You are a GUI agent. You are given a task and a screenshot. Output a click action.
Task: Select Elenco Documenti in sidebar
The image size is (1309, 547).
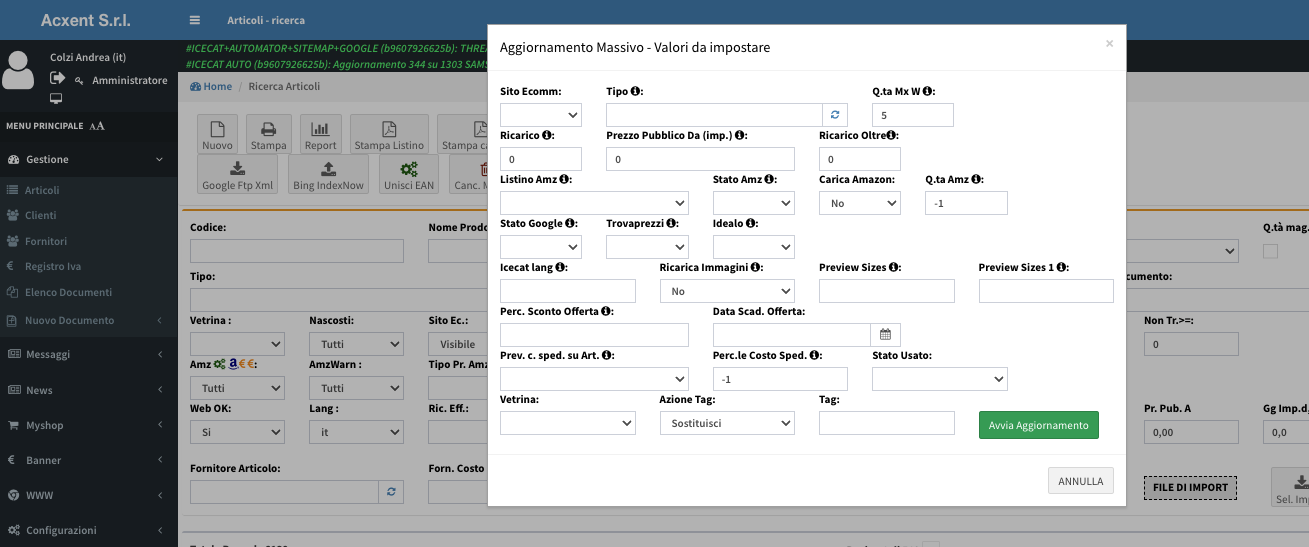68,292
